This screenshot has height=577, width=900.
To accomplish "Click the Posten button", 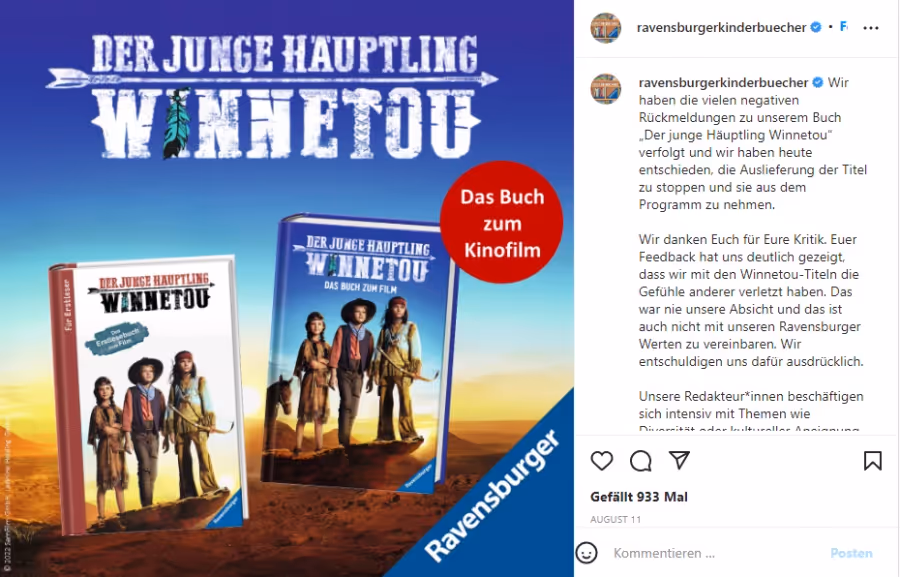I will [851, 553].
